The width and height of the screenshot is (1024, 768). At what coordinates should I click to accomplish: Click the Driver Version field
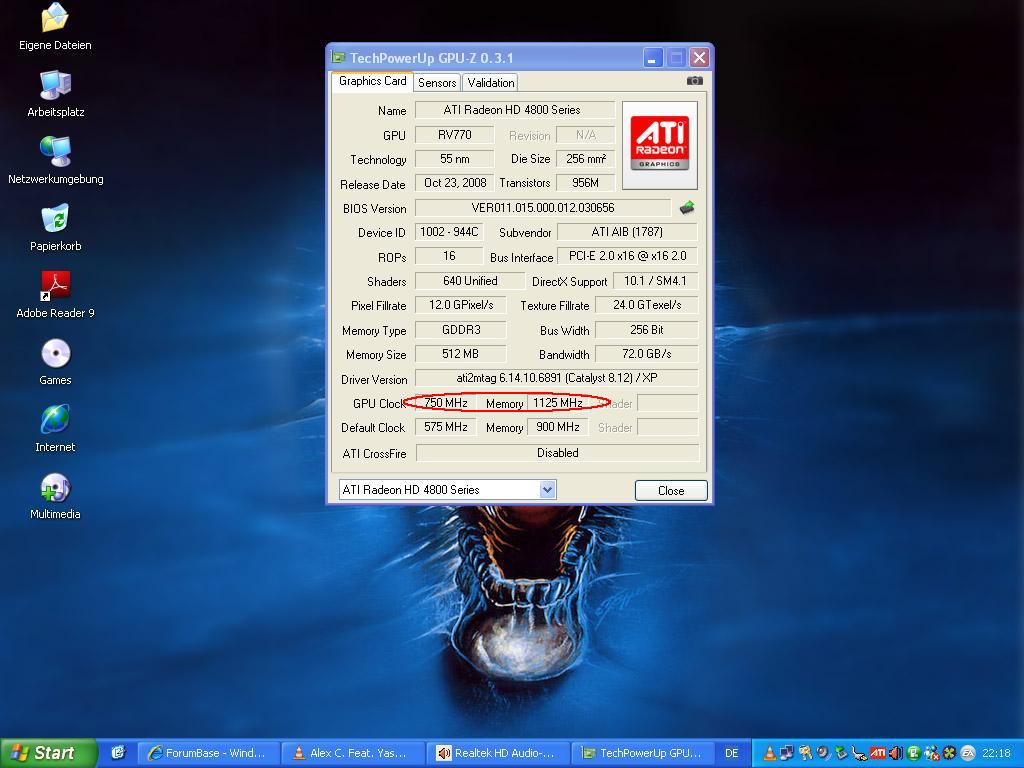click(x=556, y=377)
